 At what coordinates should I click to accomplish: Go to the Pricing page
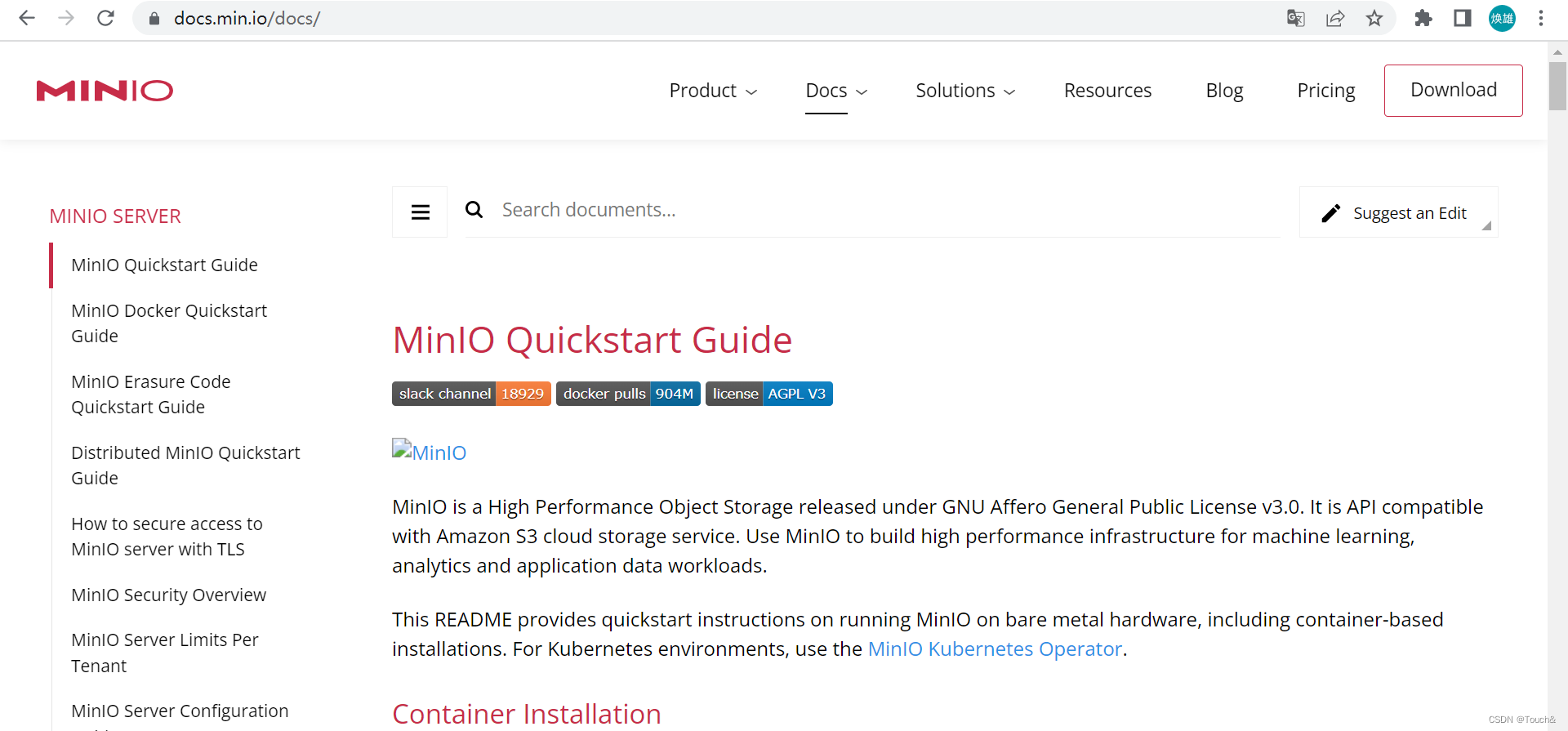(x=1325, y=91)
